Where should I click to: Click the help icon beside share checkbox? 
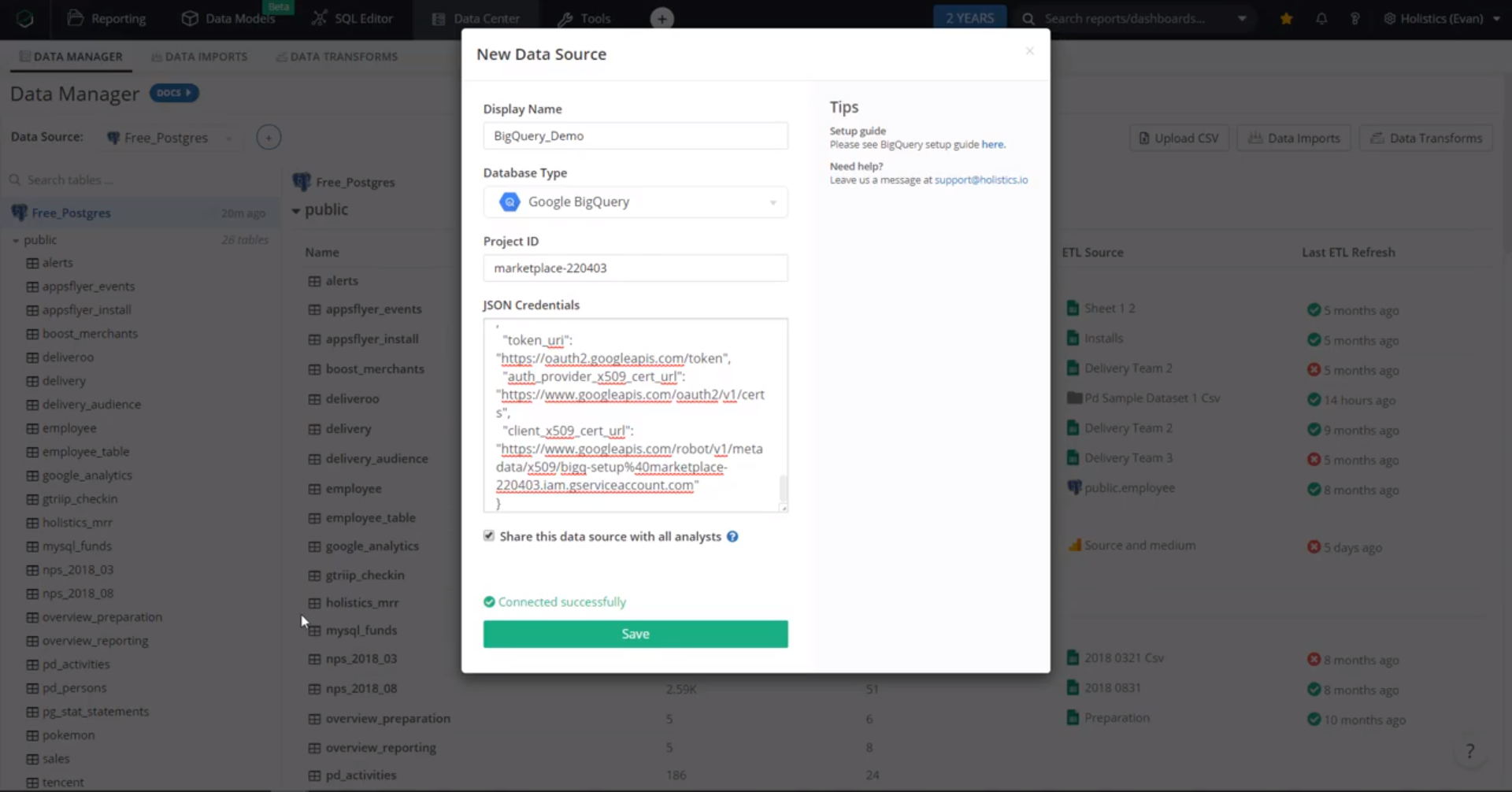pos(732,537)
